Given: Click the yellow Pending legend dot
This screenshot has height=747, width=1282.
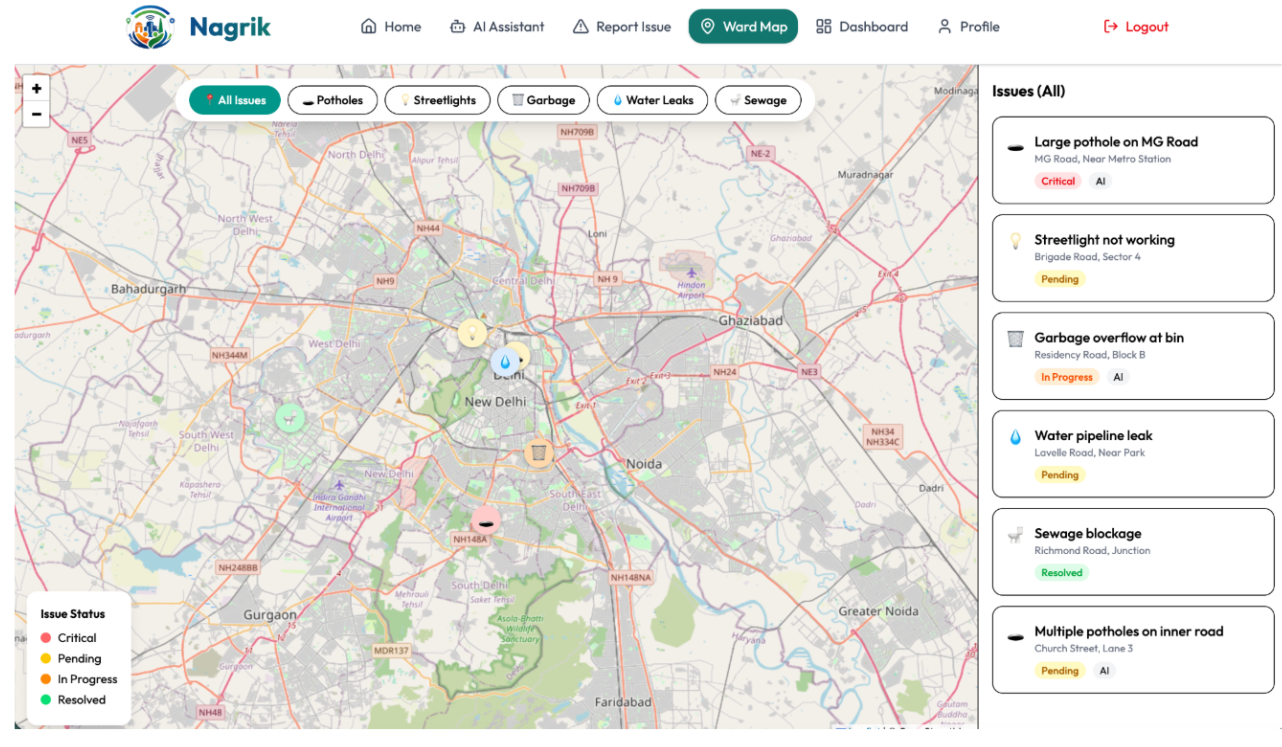Looking at the screenshot, I should [x=46, y=659].
